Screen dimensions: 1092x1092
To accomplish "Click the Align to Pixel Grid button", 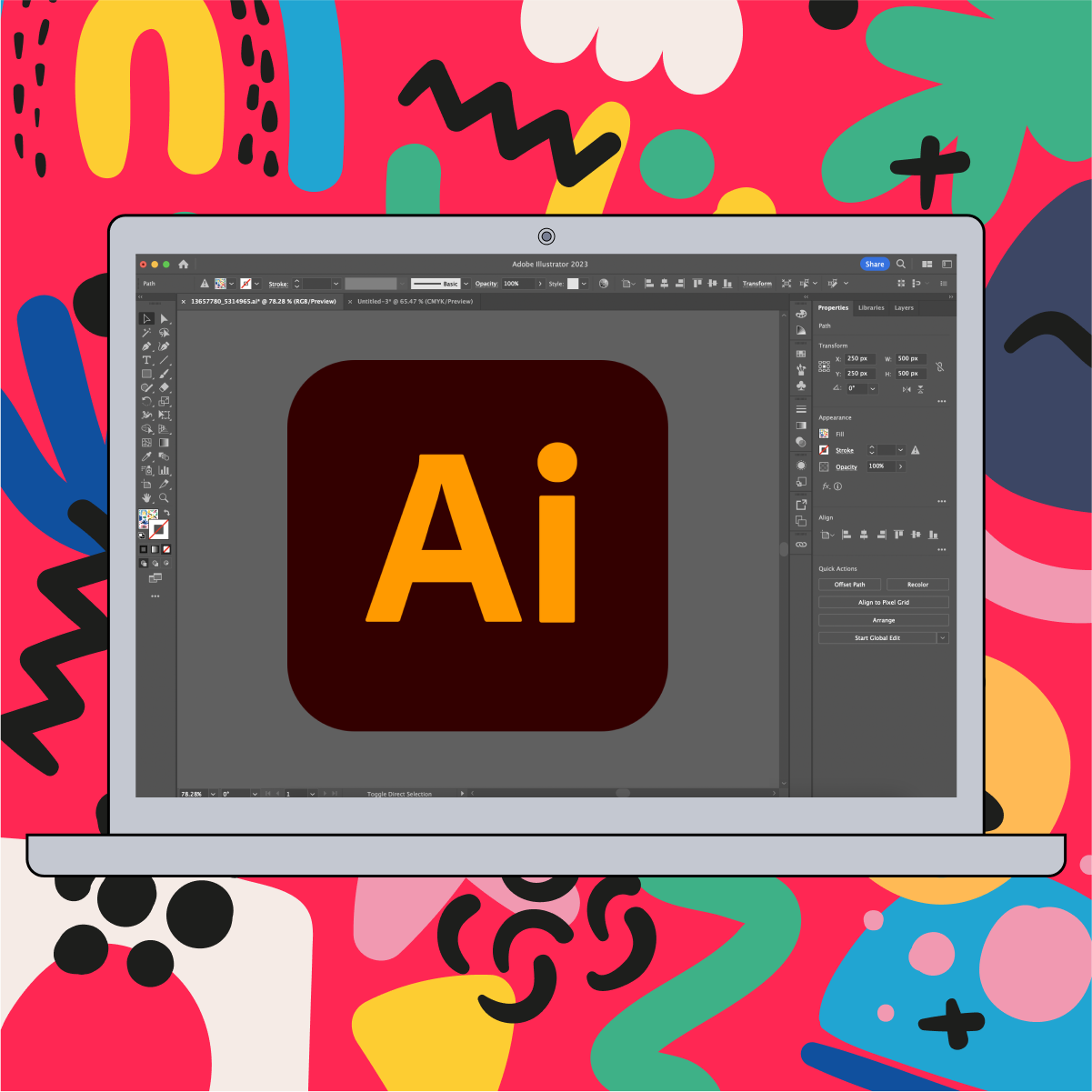I will 883,601.
